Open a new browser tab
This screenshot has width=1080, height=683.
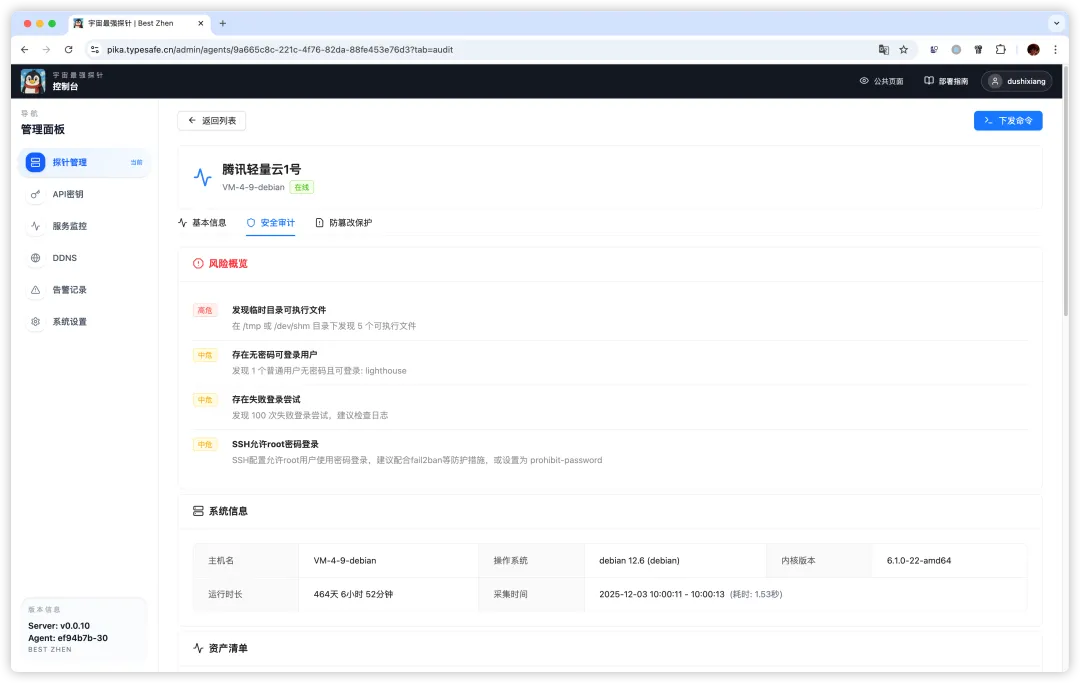(x=222, y=23)
